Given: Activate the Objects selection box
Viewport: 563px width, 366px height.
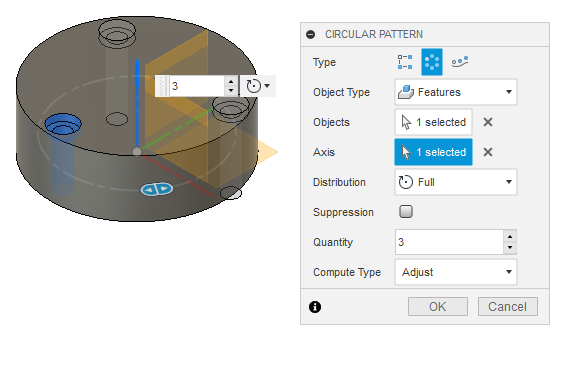Looking at the screenshot, I should 433,122.
